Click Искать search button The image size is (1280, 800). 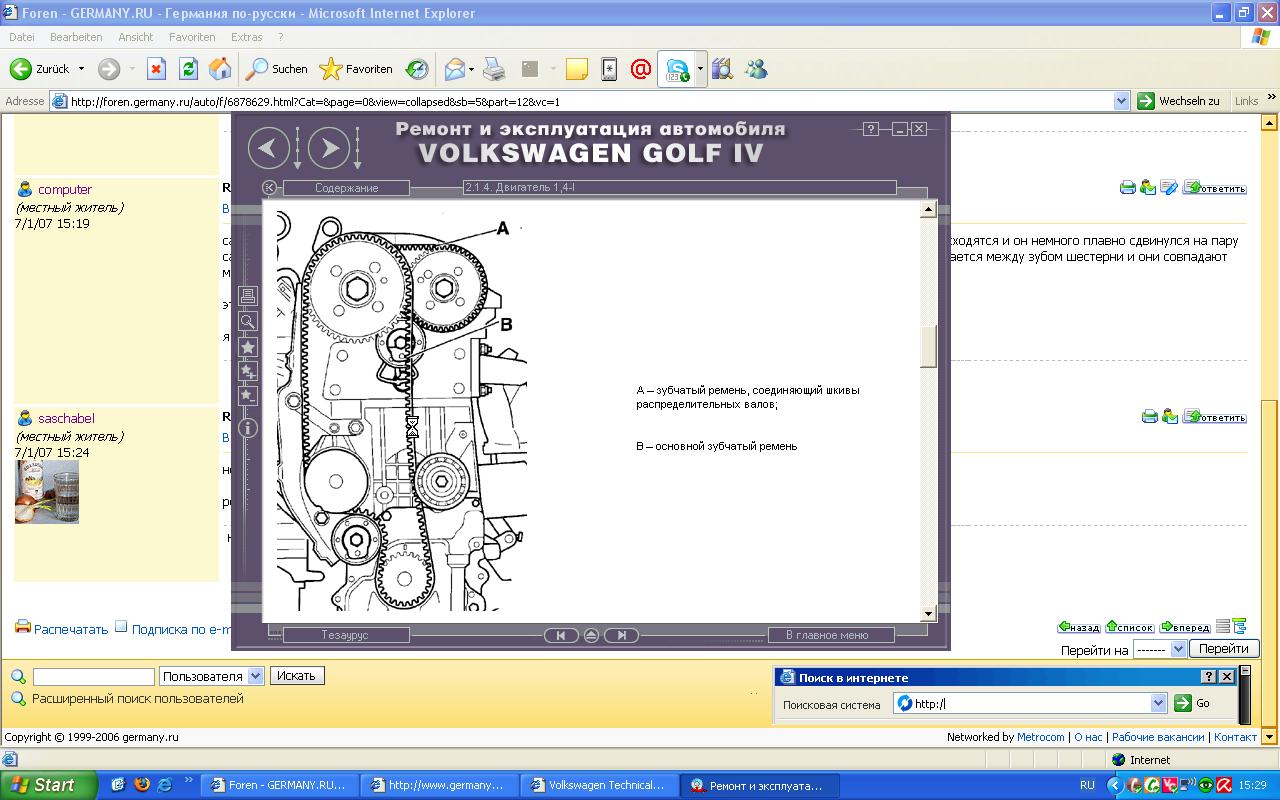tap(296, 676)
